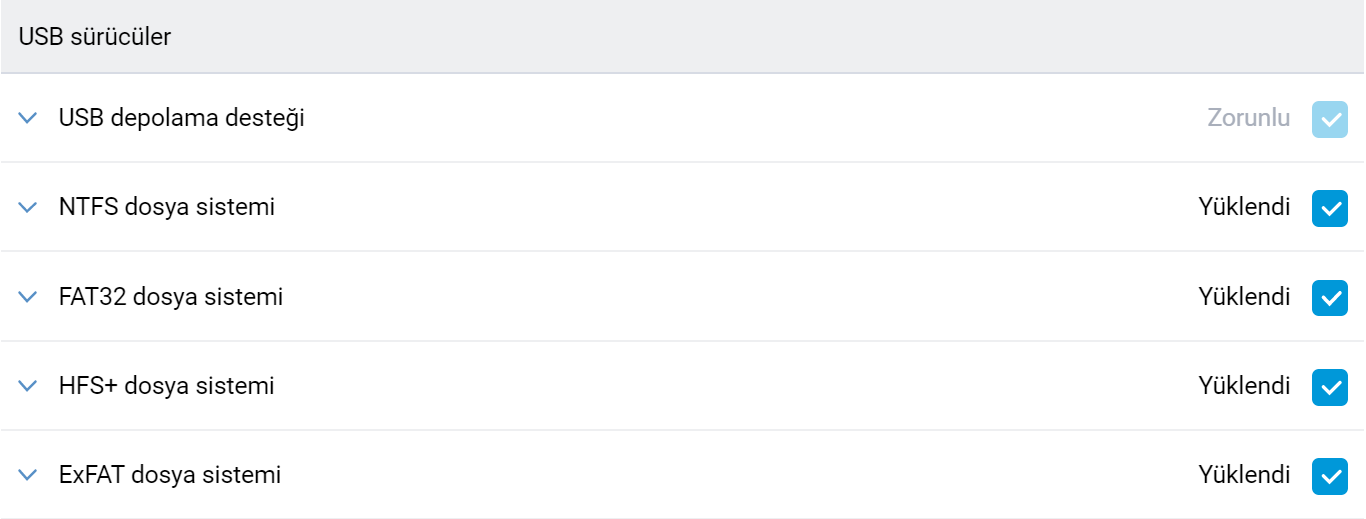
Task: Expand FAT32 dosya sistemi details
Action: pos(28,297)
